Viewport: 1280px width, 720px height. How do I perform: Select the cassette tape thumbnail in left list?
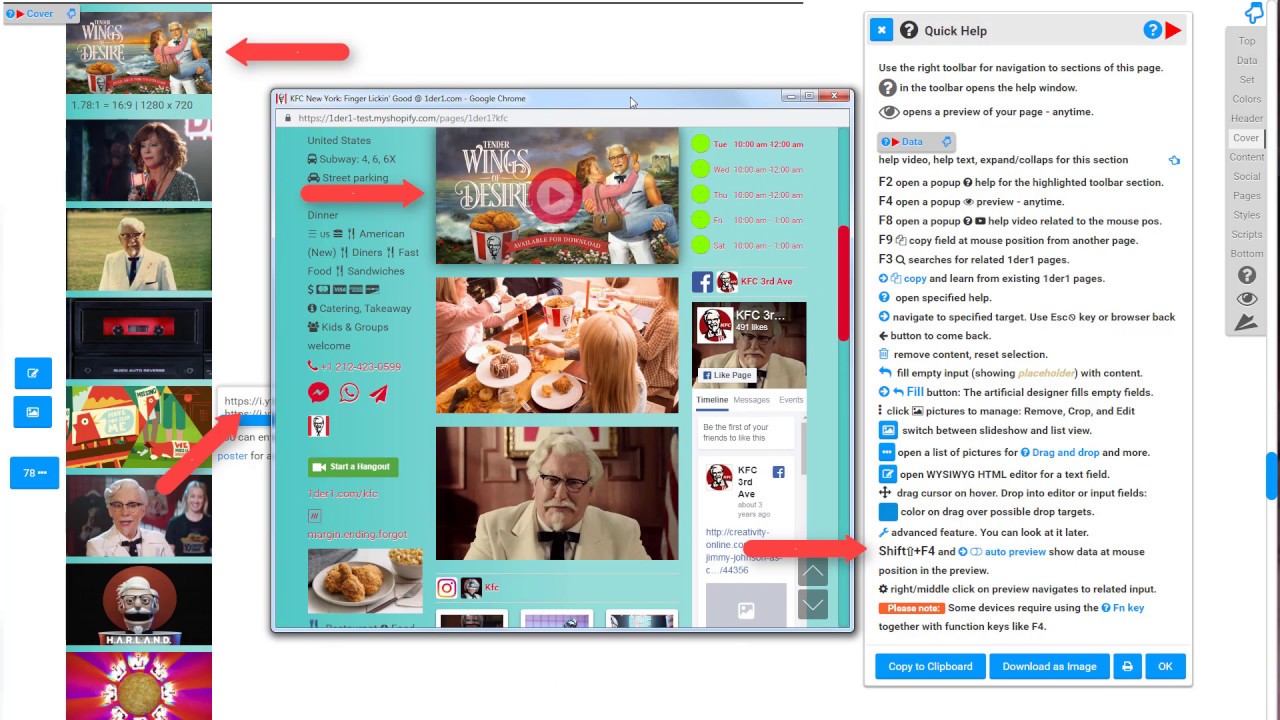tap(139, 338)
